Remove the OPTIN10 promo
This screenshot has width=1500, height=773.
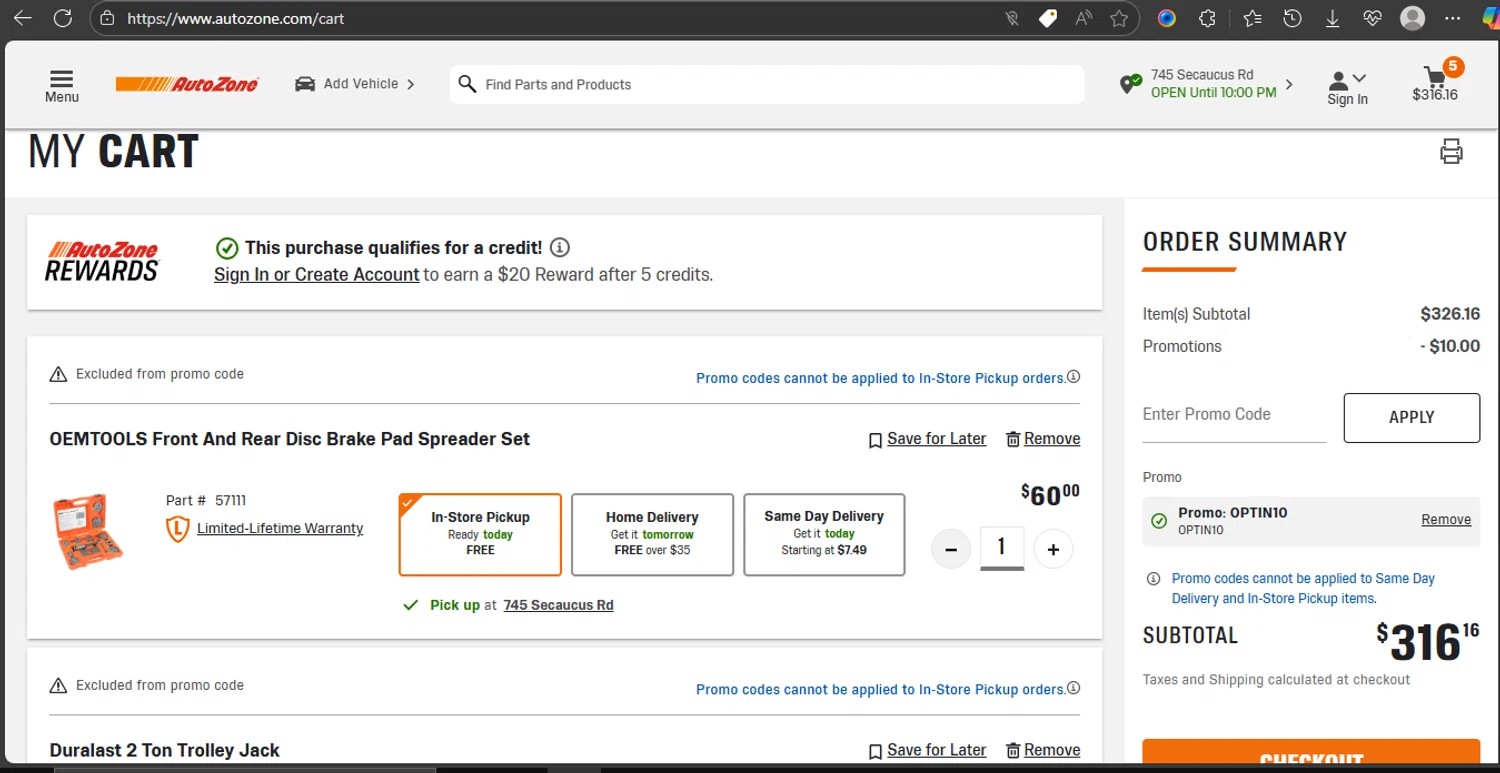coord(1446,520)
